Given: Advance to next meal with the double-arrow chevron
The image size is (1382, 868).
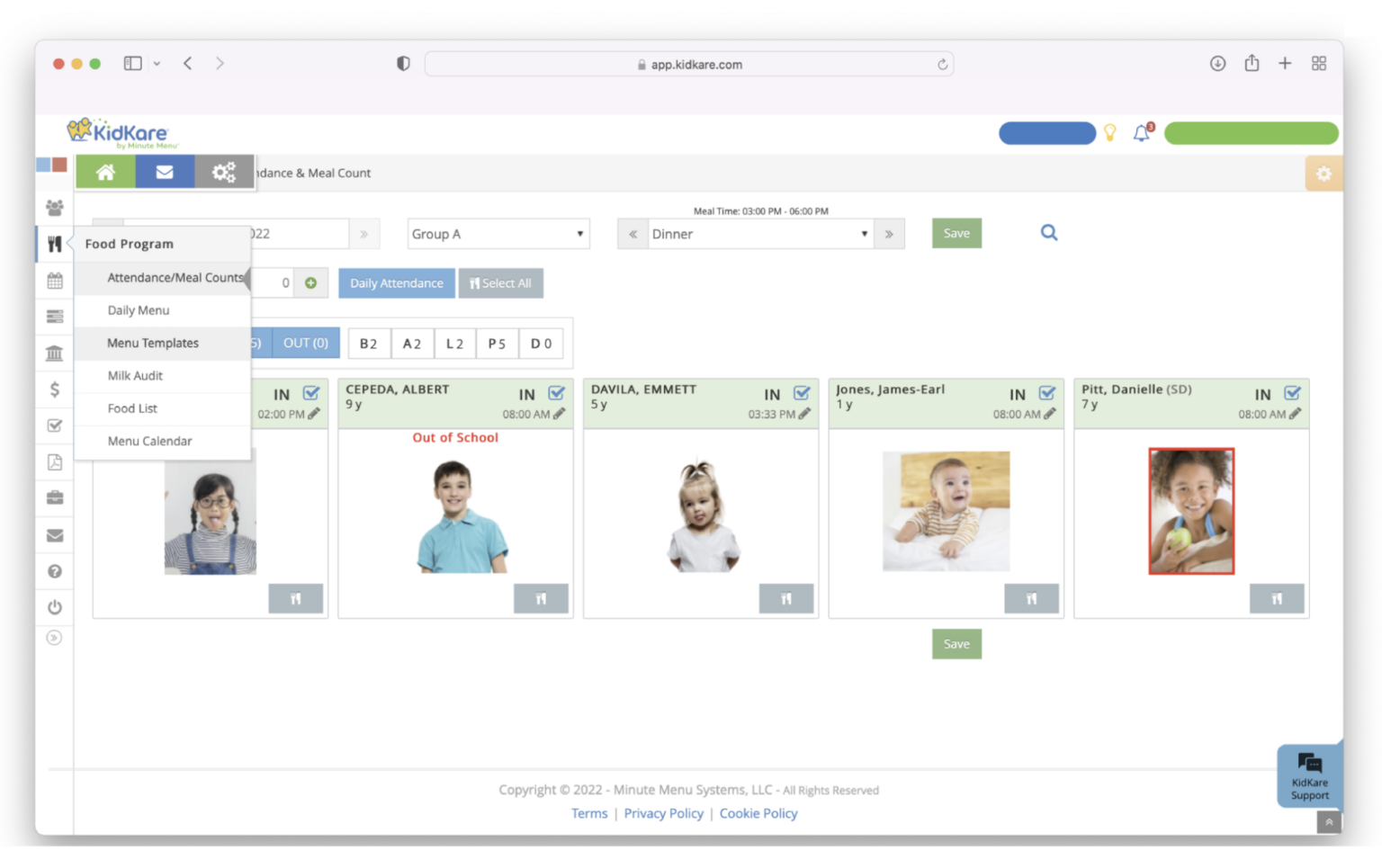Looking at the screenshot, I should (x=889, y=233).
